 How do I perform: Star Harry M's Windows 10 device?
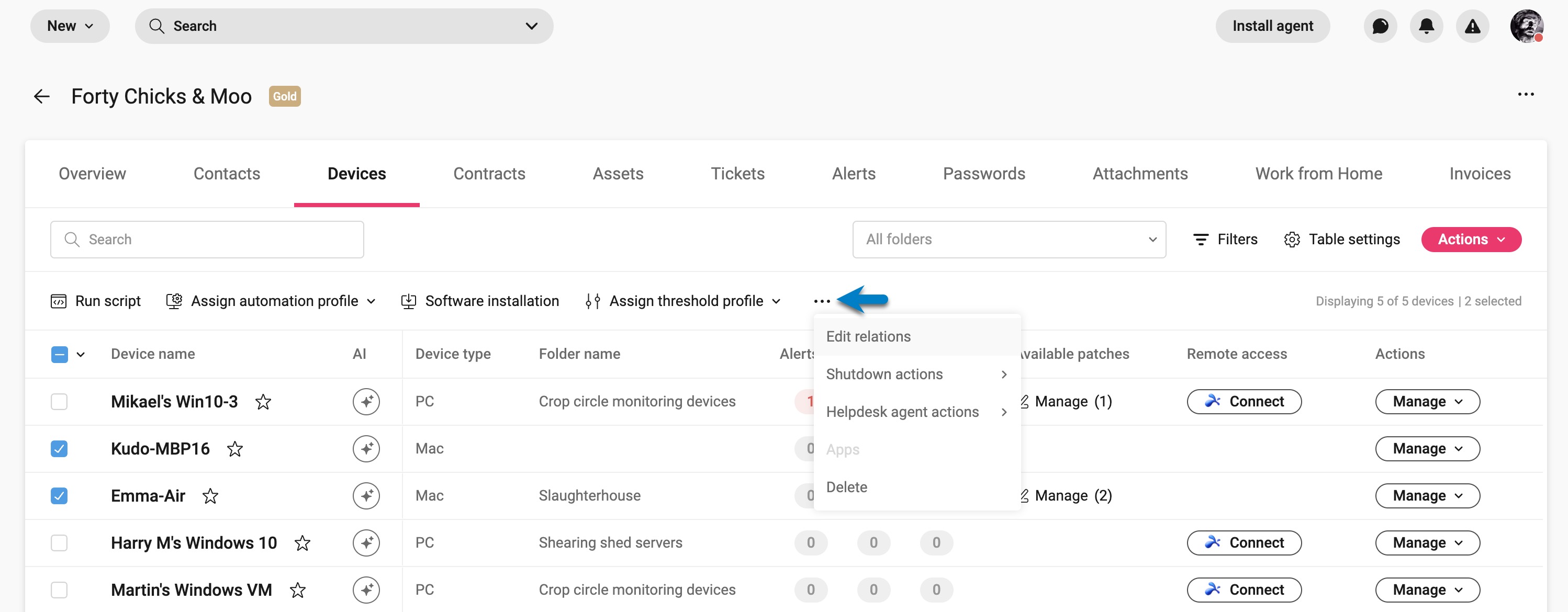(x=302, y=542)
